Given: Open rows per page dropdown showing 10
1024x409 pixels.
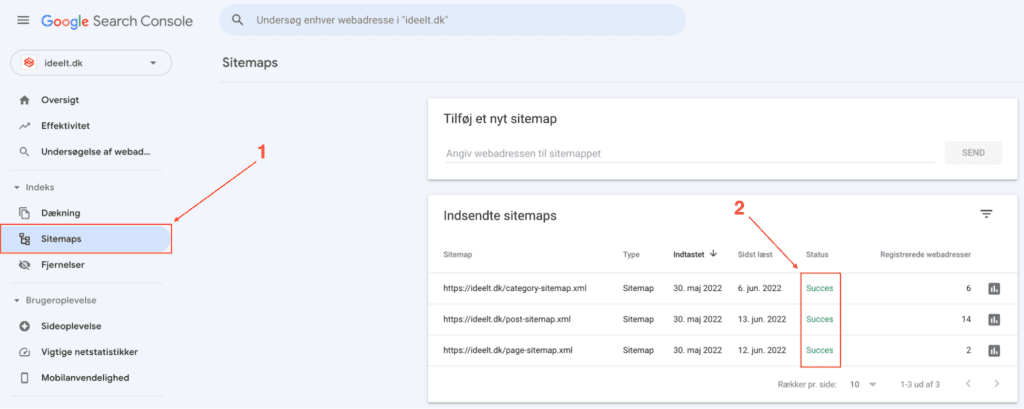Looking at the screenshot, I should pyautogui.click(x=862, y=384).
